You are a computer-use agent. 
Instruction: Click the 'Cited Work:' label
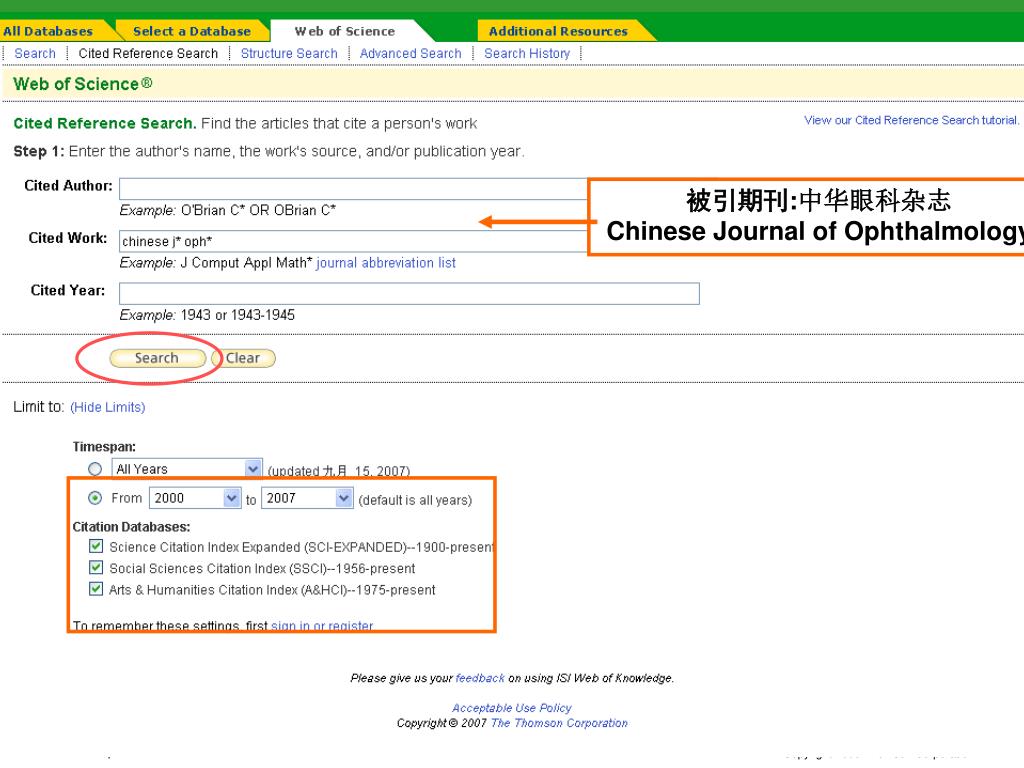click(68, 238)
